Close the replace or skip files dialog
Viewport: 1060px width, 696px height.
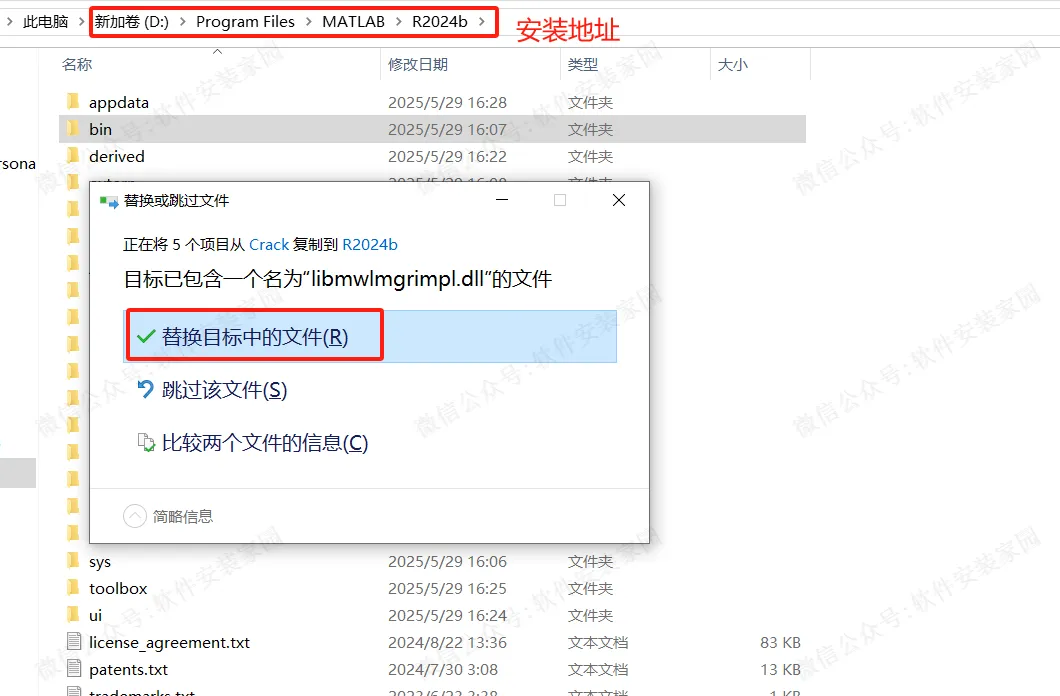[619, 200]
